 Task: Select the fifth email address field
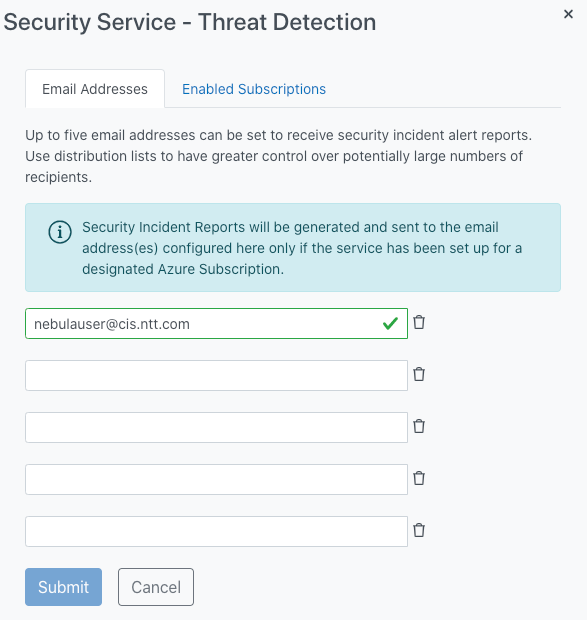pyautogui.click(x=216, y=531)
